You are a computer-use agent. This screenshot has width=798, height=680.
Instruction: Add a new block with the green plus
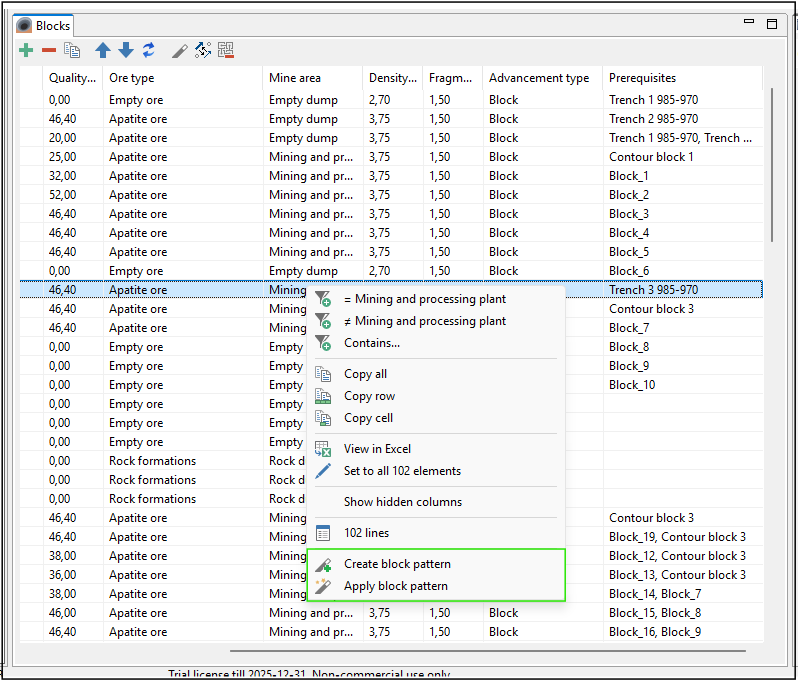pyautogui.click(x=26, y=50)
